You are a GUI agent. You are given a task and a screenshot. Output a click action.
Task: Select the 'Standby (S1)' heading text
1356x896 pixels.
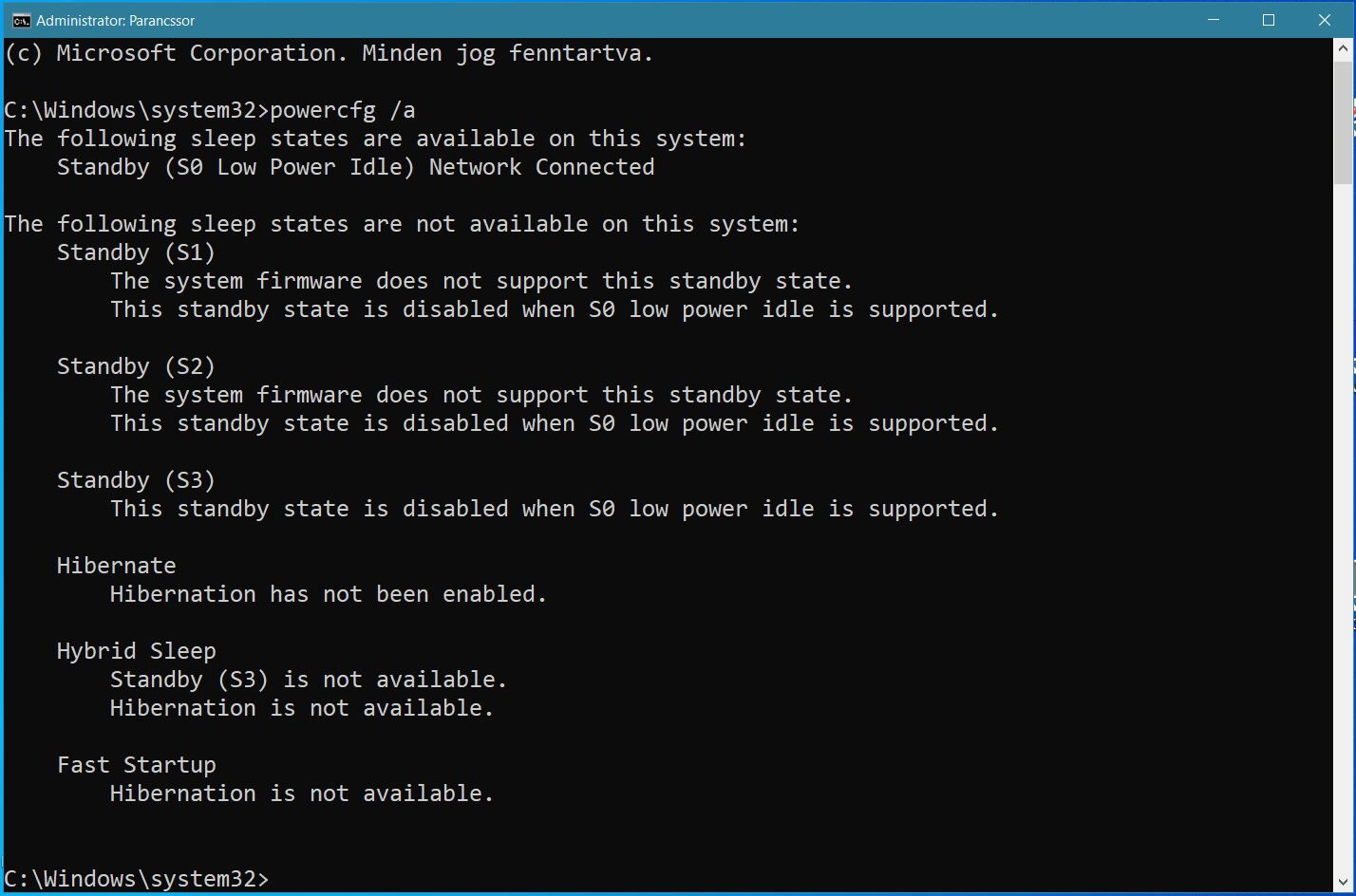pyautogui.click(x=136, y=252)
